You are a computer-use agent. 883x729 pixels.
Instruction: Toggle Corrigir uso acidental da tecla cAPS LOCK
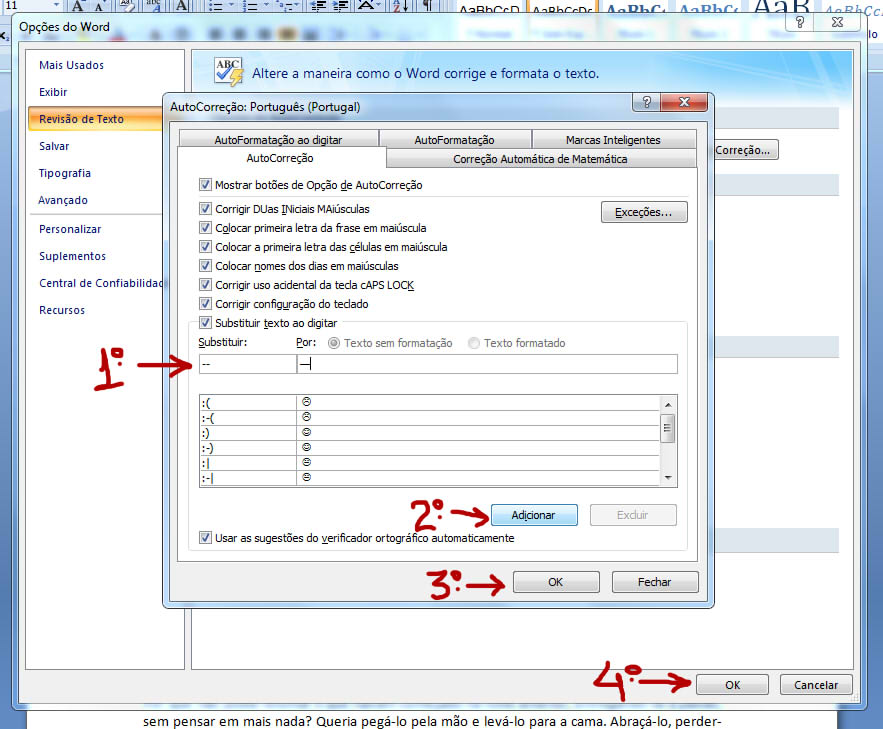pyautogui.click(x=205, y=285)
